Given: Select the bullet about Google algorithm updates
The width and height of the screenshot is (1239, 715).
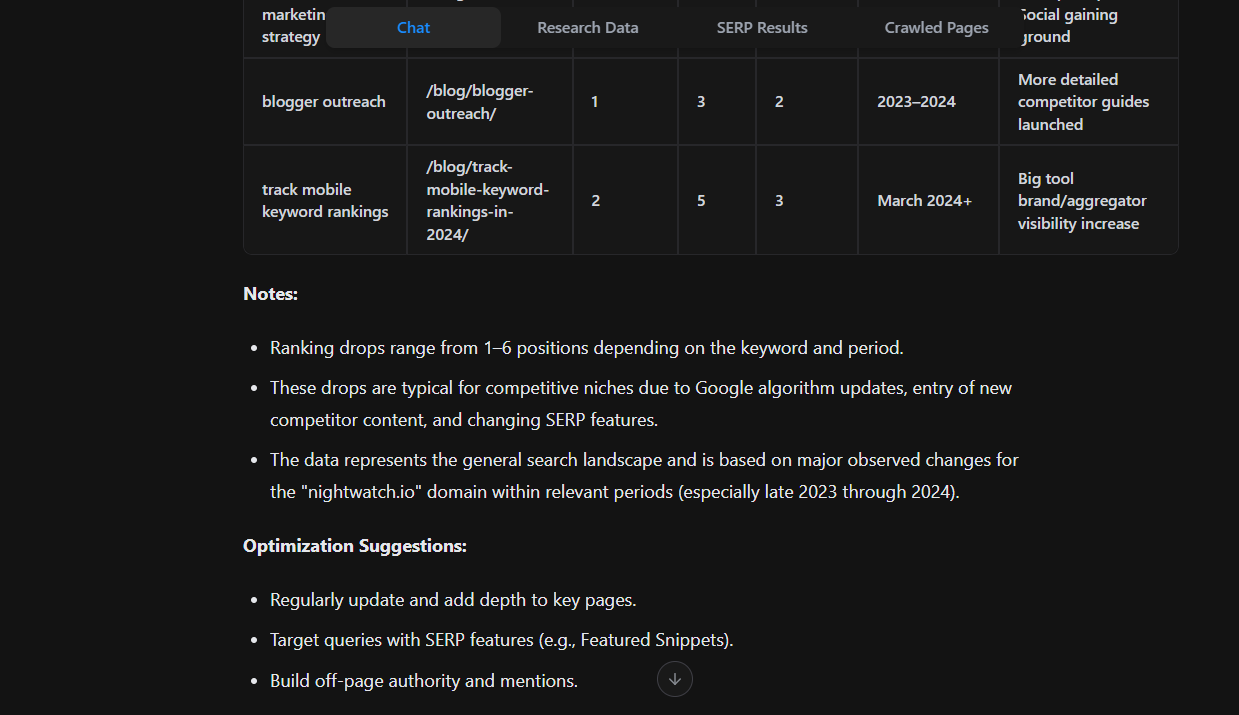Looking at the screenshot, I should 640,403.
